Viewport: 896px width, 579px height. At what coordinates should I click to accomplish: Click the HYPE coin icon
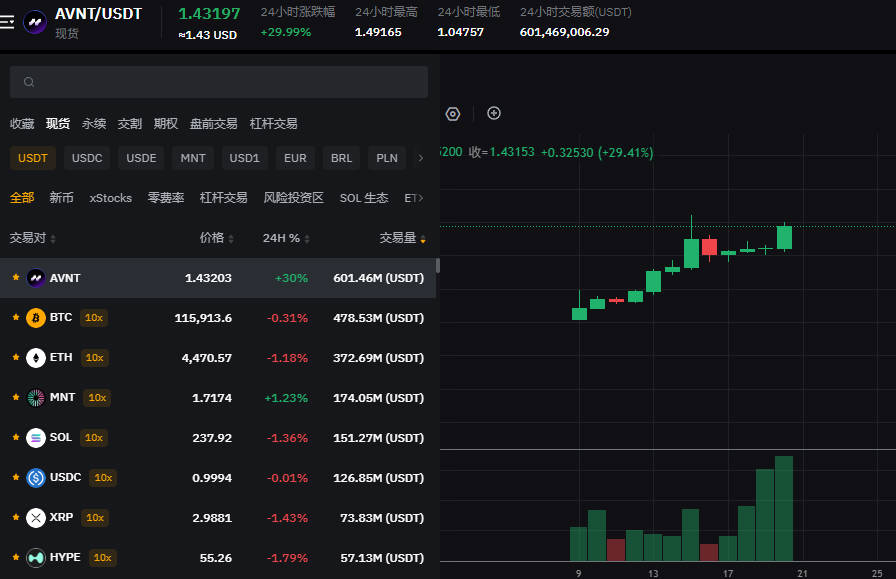coord(36,558)
